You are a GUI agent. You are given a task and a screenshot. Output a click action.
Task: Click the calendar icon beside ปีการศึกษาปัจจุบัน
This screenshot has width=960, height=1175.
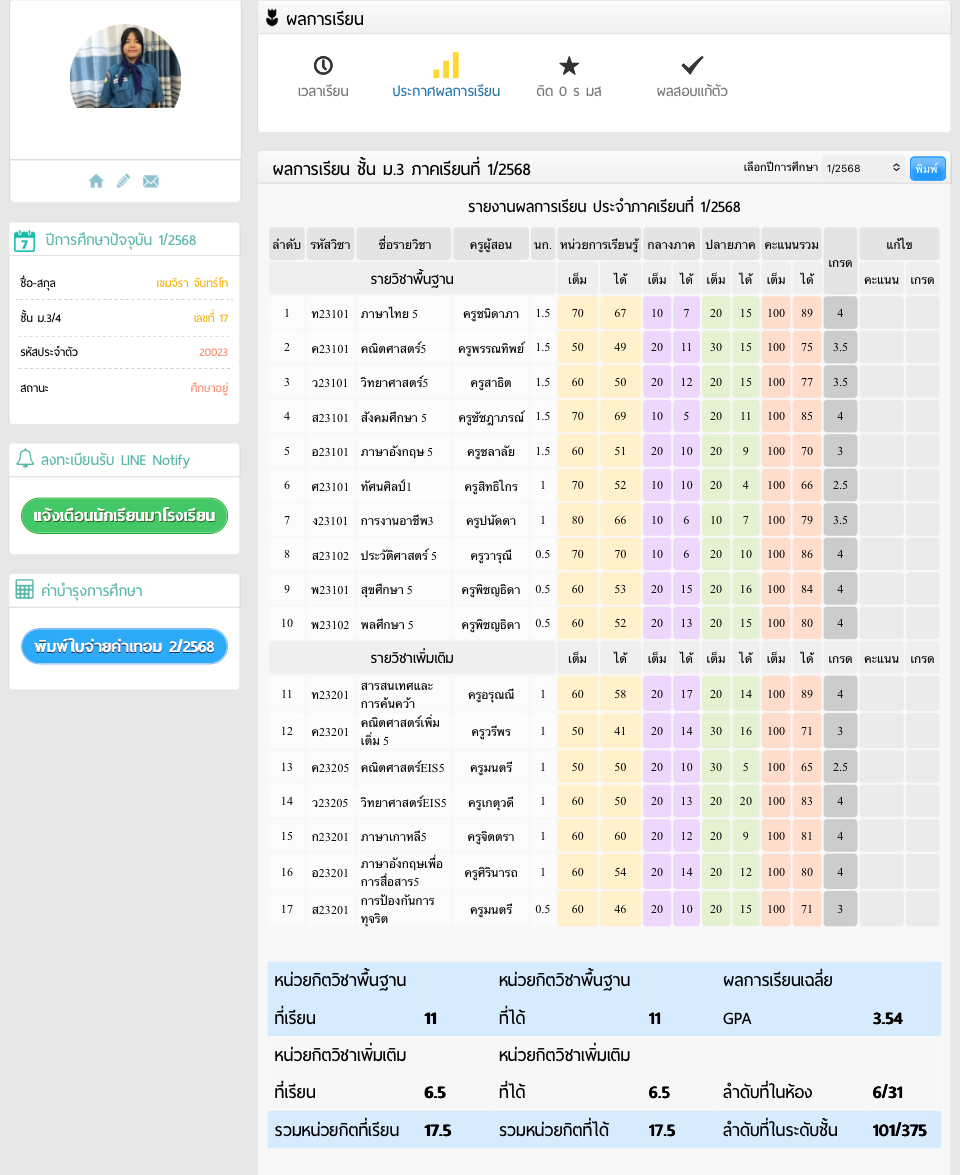25,240
